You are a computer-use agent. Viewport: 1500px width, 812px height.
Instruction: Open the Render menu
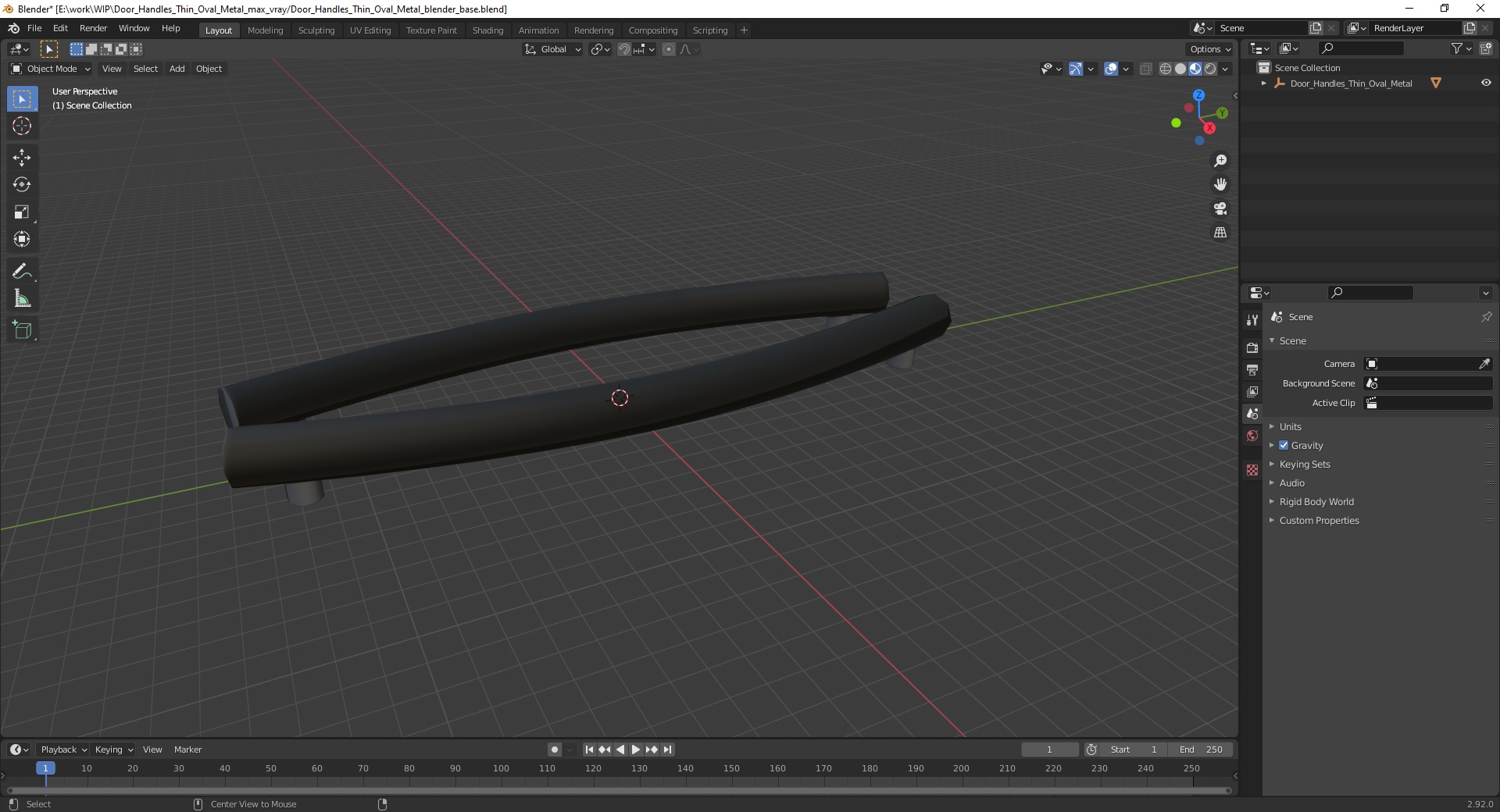pos(93,28)
